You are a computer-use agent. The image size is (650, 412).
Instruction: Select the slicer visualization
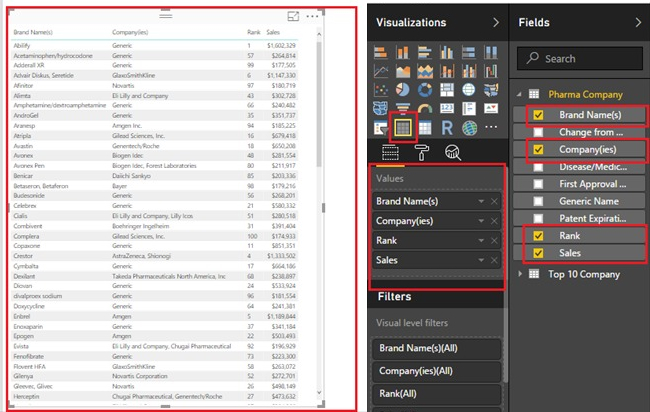(x=381, y=128)
